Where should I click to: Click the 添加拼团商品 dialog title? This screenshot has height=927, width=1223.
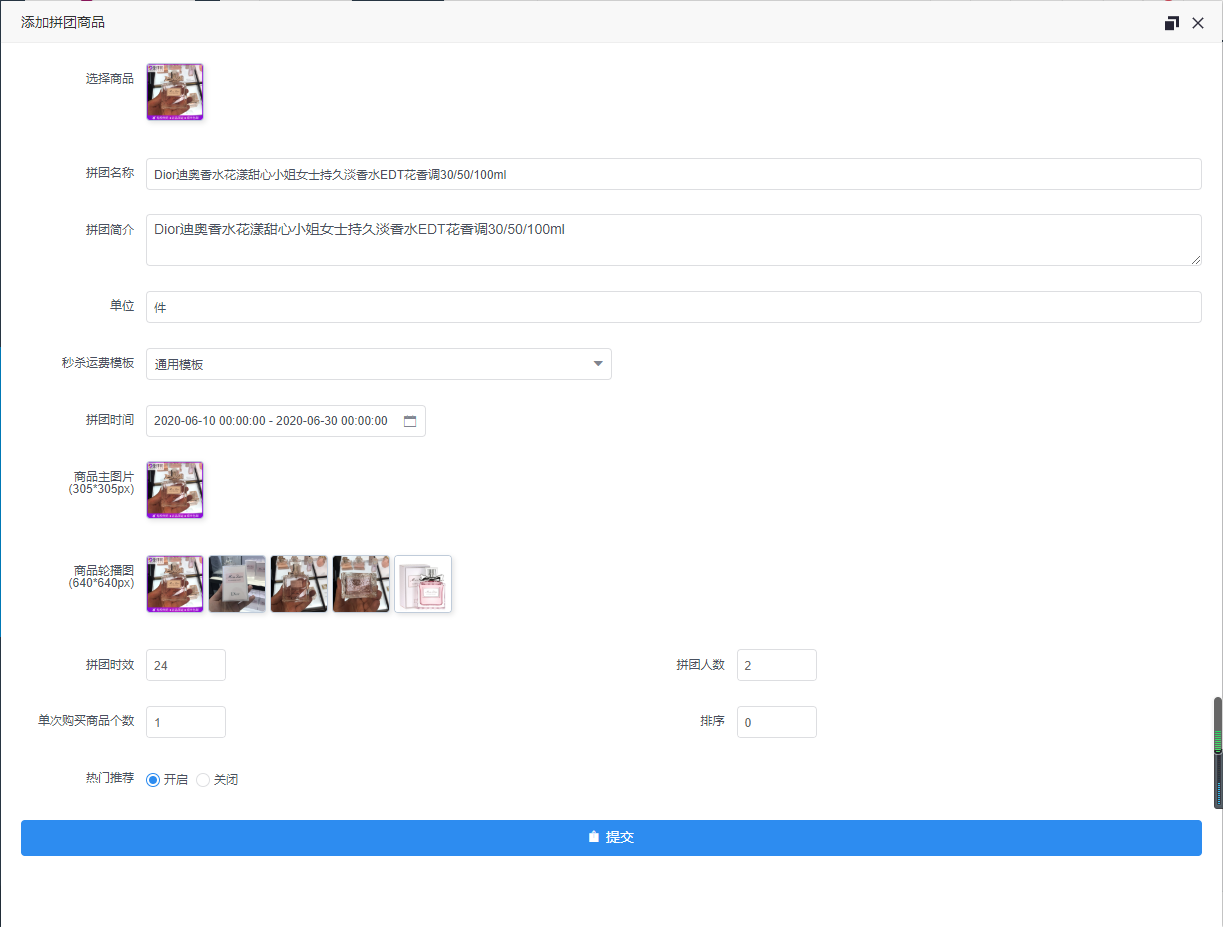click(63, 22)
